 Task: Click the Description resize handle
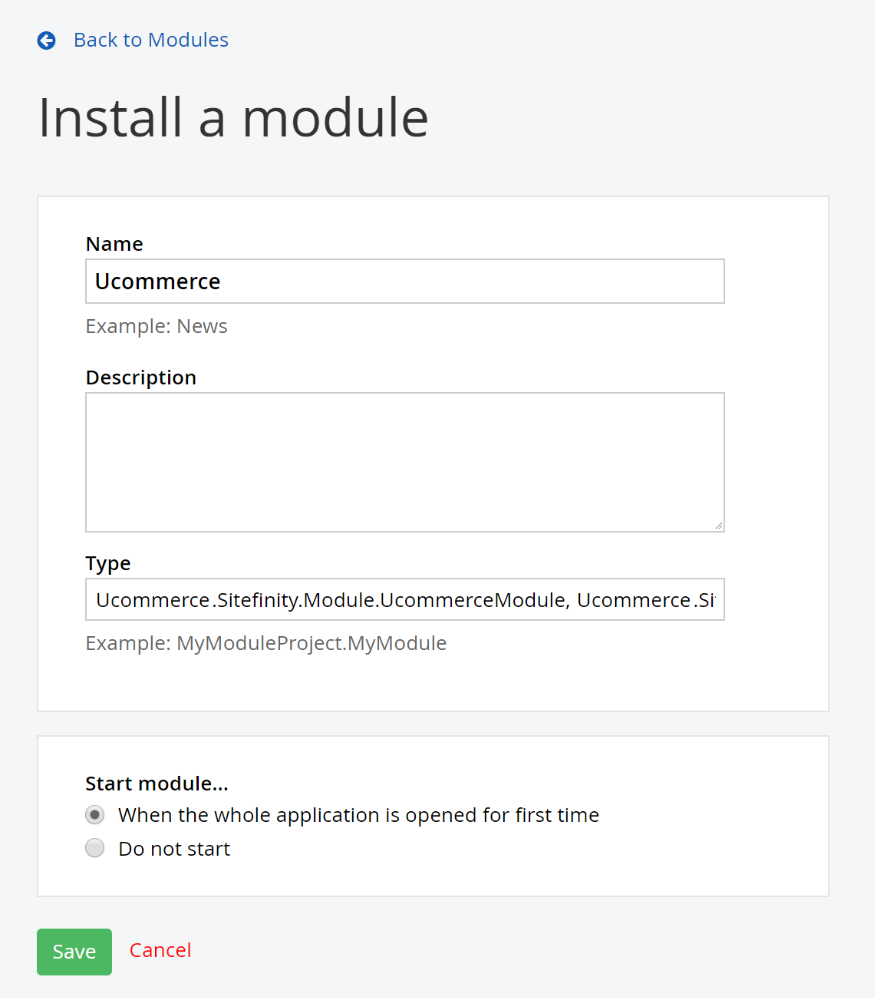[718, 526]
